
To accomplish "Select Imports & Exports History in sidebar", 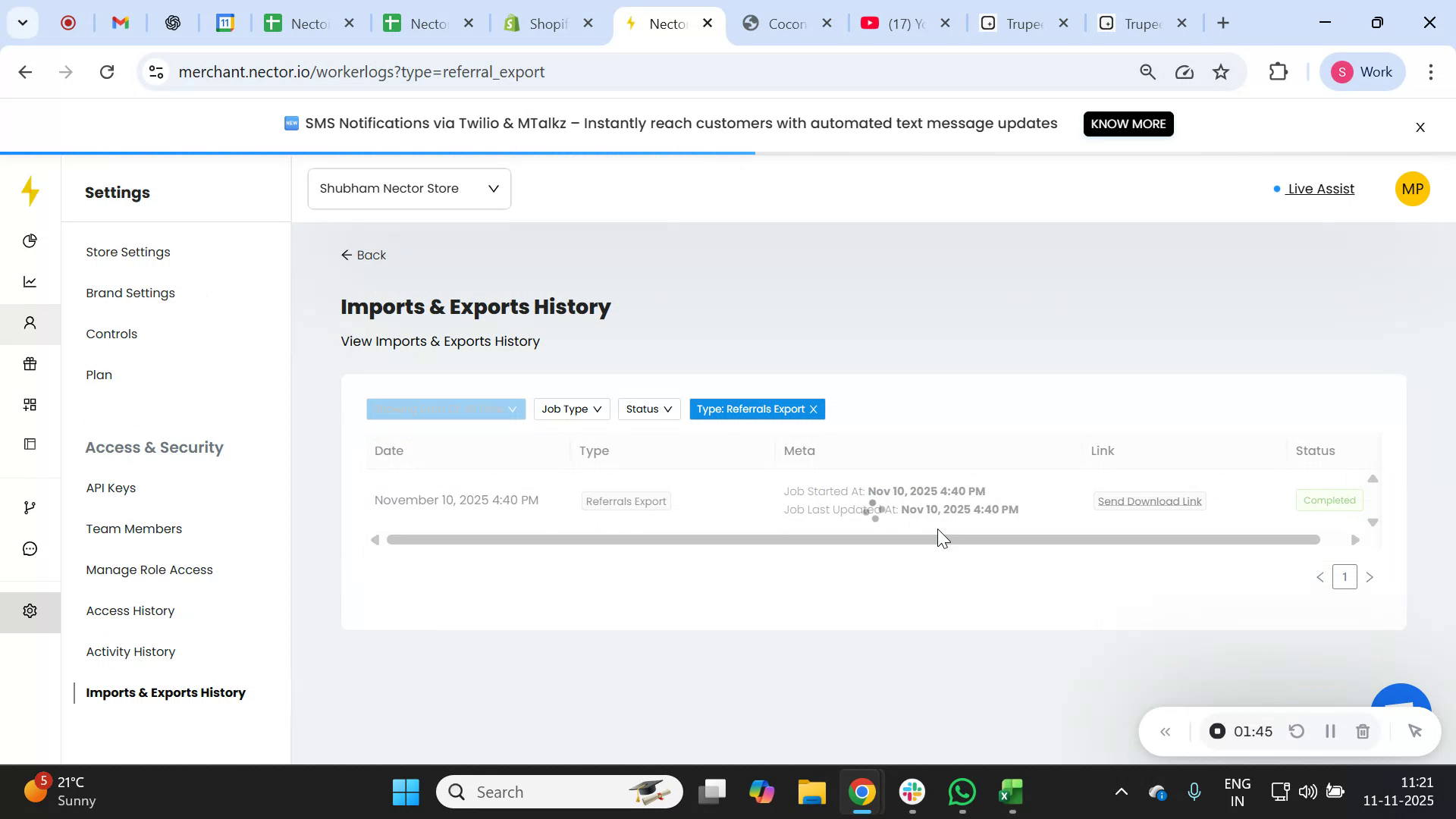I will (166, 692).
